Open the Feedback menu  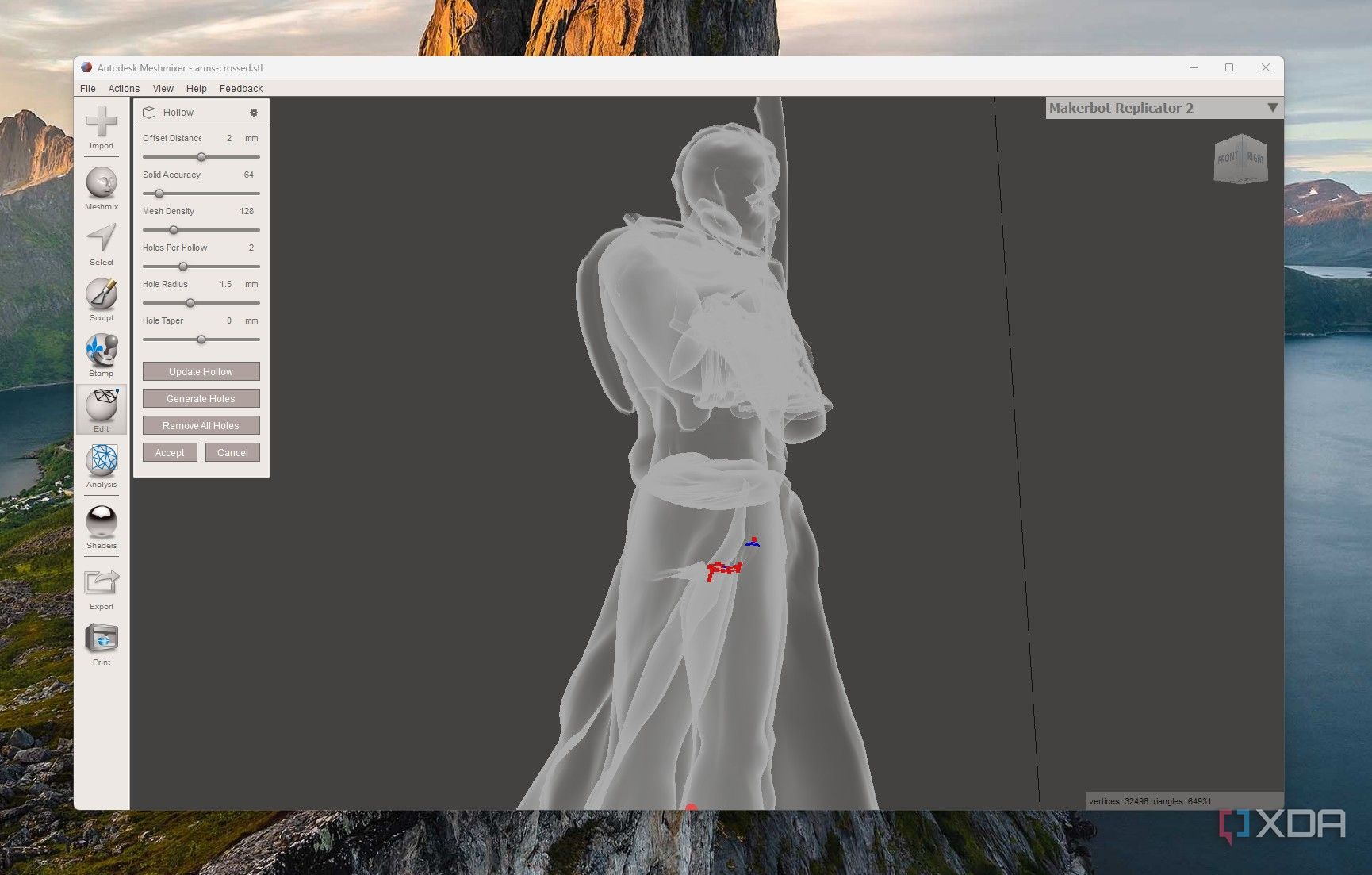point(241,88)
